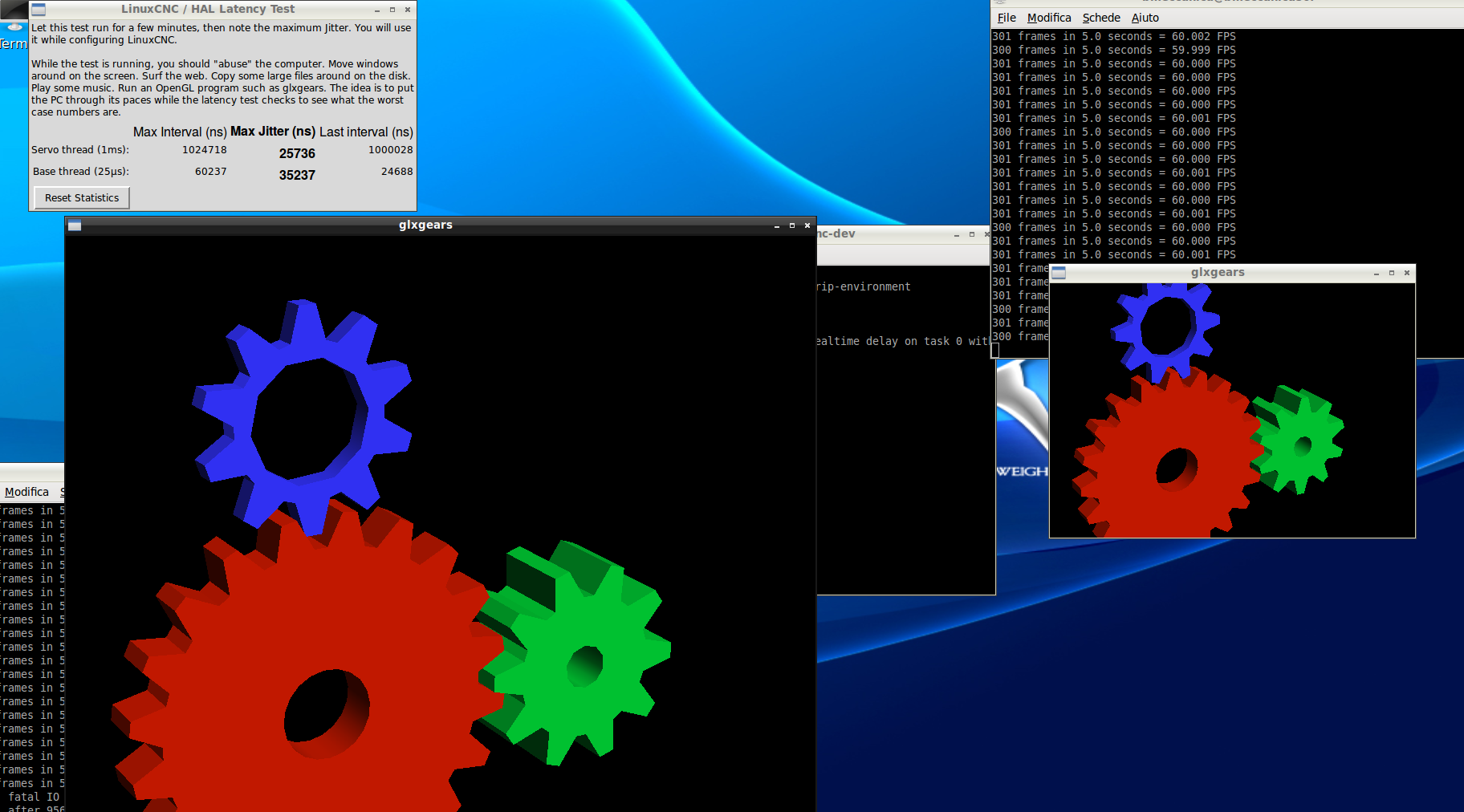The height and width of the screenshot is (812, 1464).
Task: Open the HAL Latency Test window menu icon
Action: click(39, 10)
